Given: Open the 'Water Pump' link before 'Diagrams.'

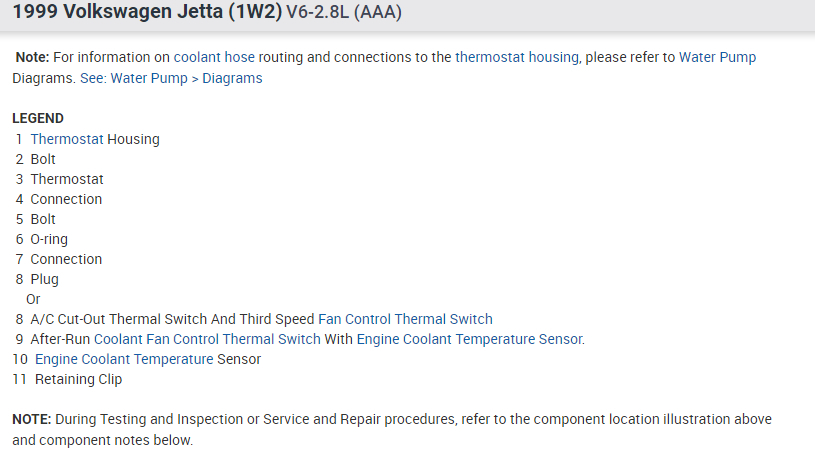Looking at the screenshot, I should 717,57.
